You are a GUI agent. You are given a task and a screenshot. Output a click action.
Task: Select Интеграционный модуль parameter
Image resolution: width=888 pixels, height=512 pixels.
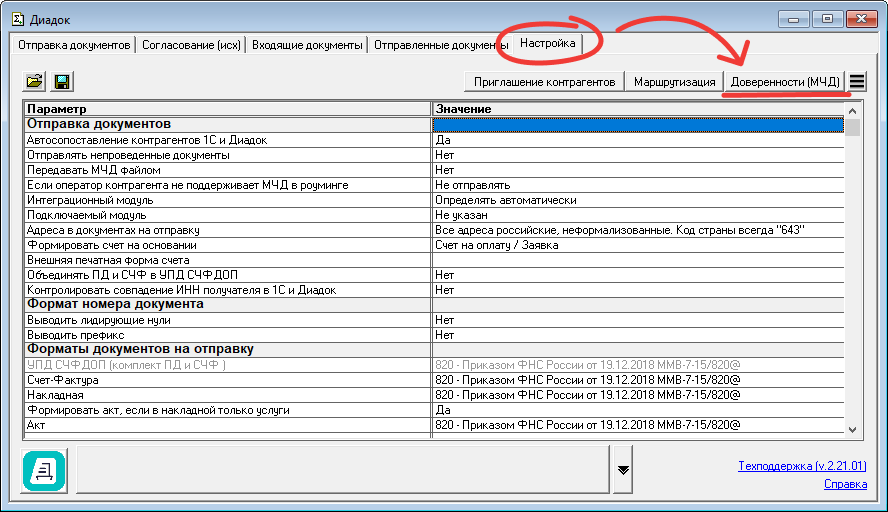[228, 200]
